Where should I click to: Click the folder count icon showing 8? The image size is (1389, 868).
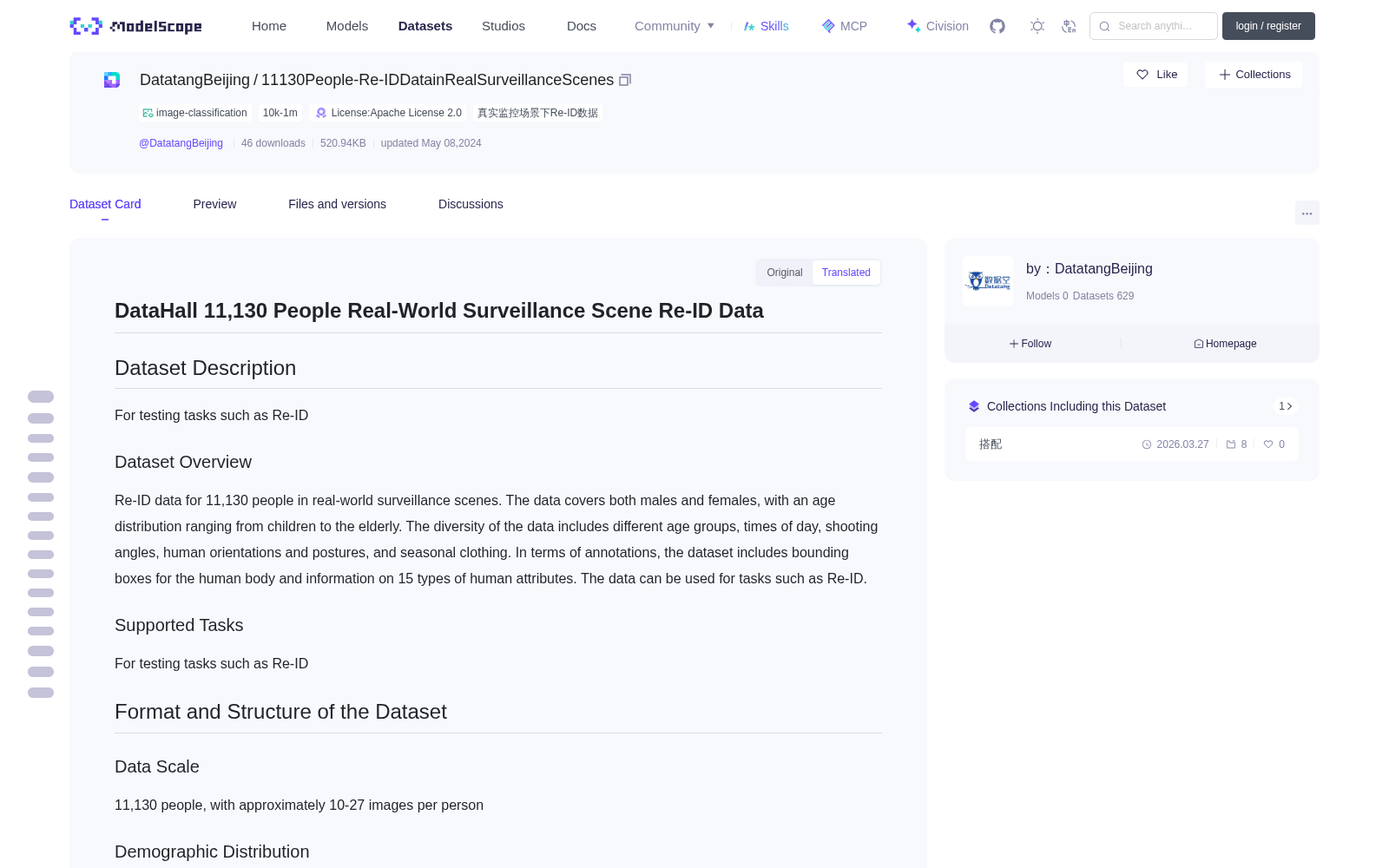pyautogui.click(x=1231, y=444)
